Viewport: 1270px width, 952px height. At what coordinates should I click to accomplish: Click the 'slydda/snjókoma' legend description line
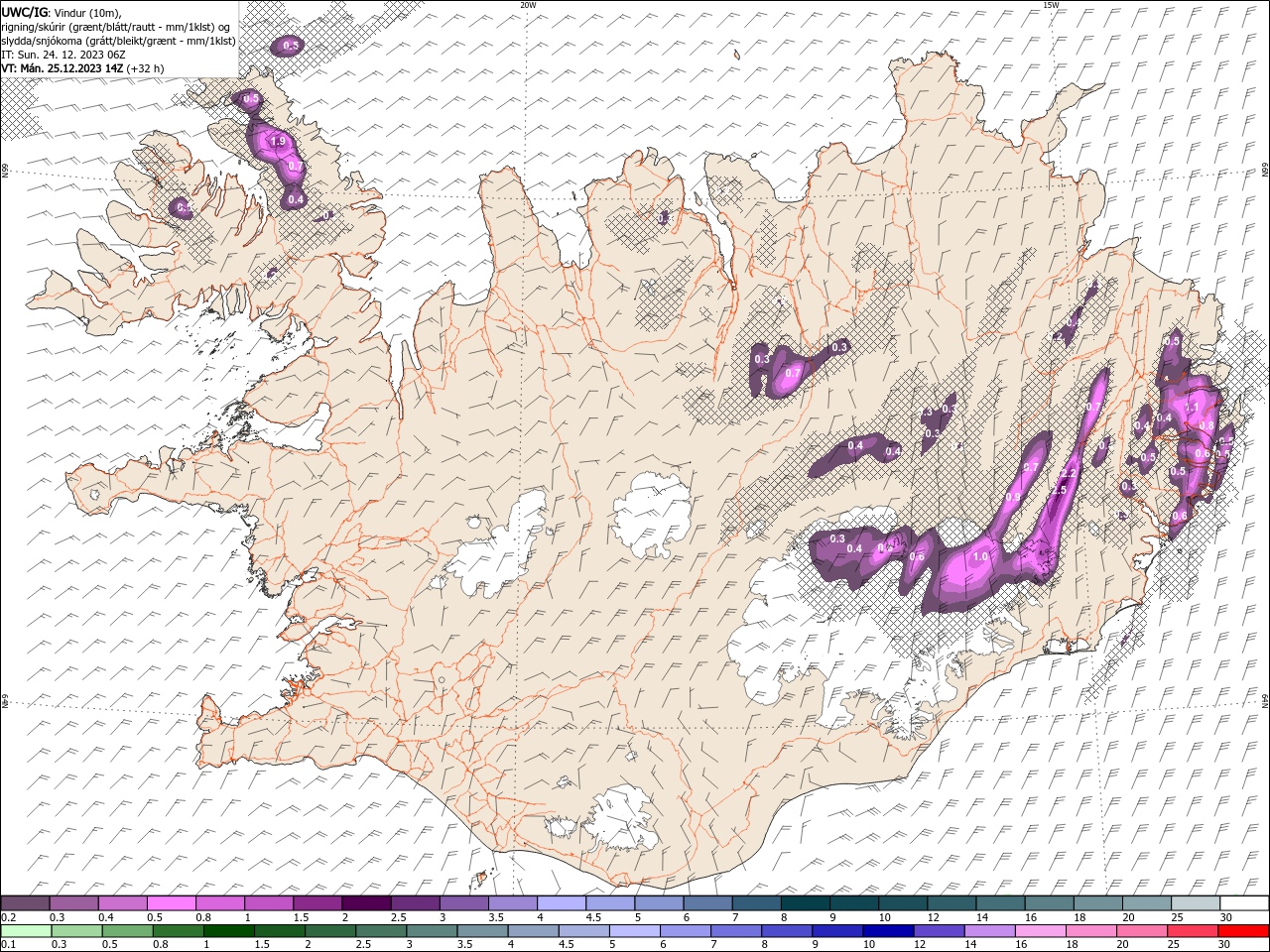pyautogui.click(x=118, y=41)
